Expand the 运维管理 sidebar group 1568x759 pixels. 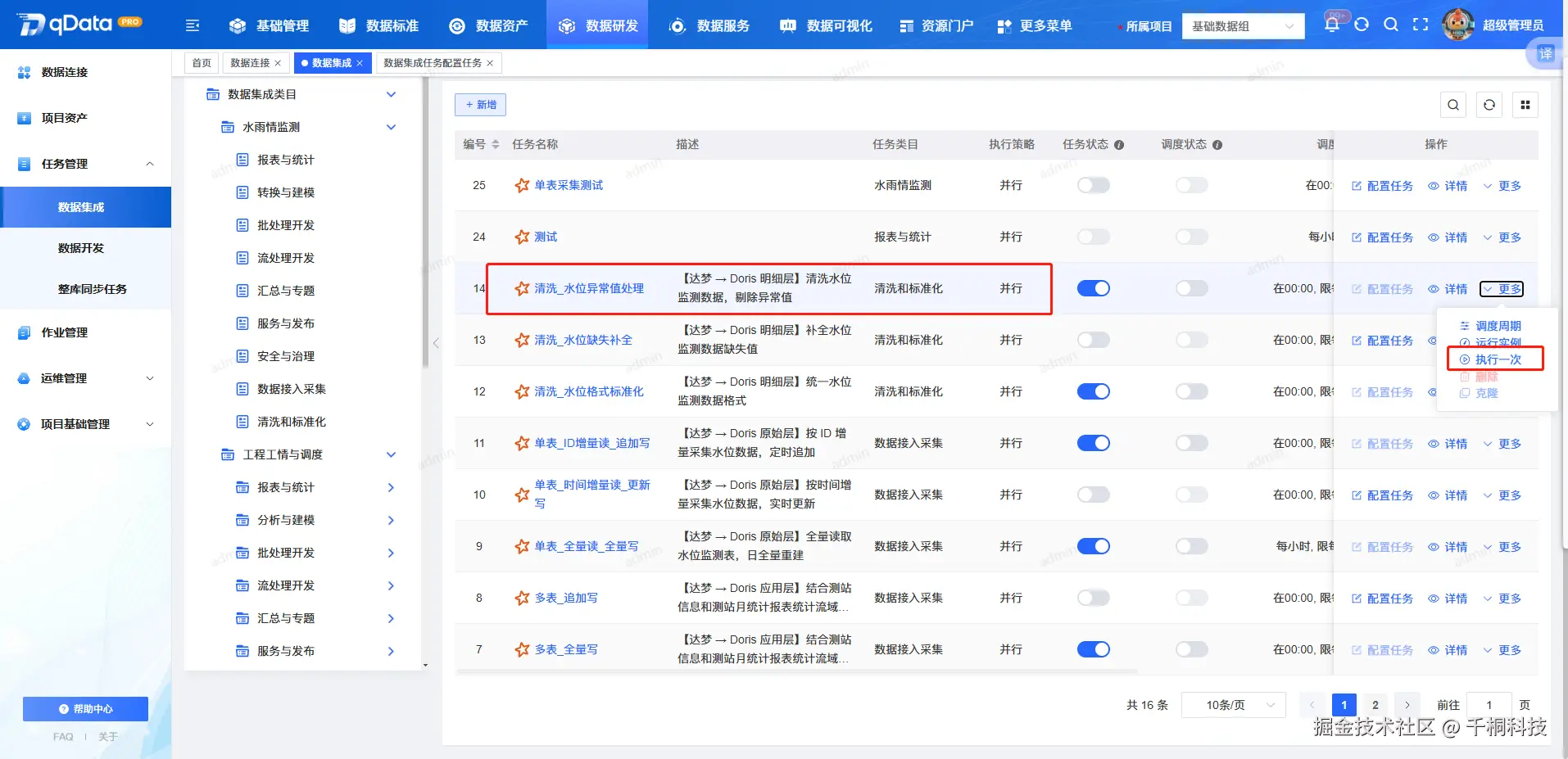point(150,378)
